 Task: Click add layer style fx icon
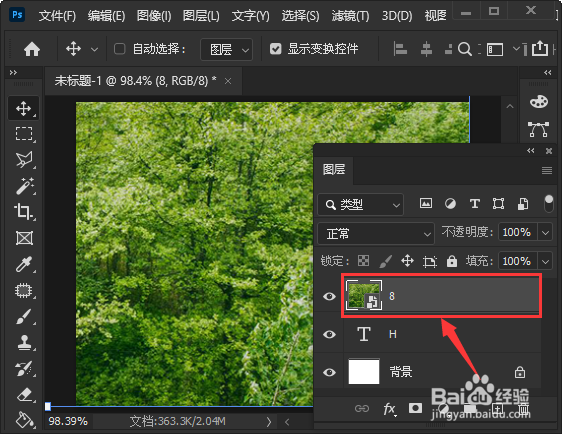point(390,409)
